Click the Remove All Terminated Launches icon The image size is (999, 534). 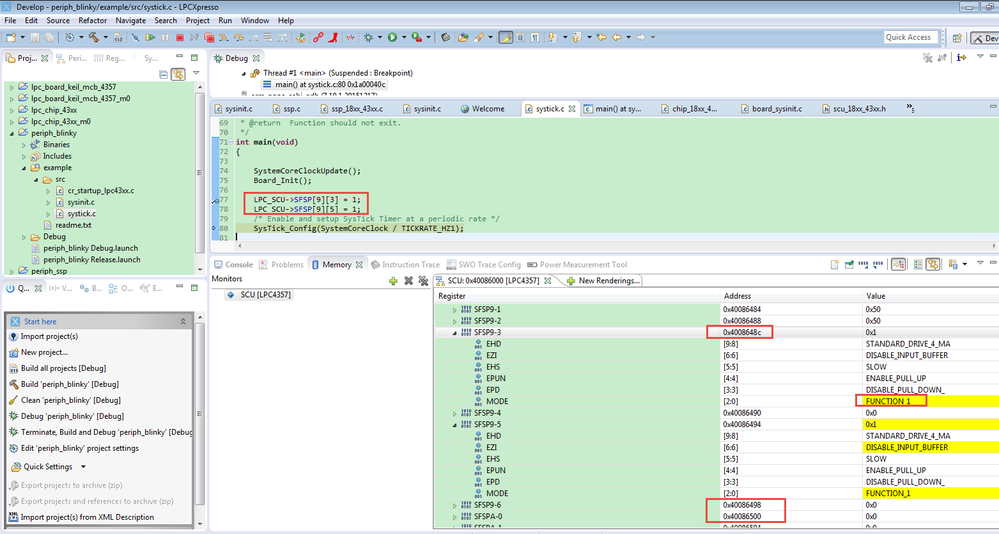click(928, 57)
